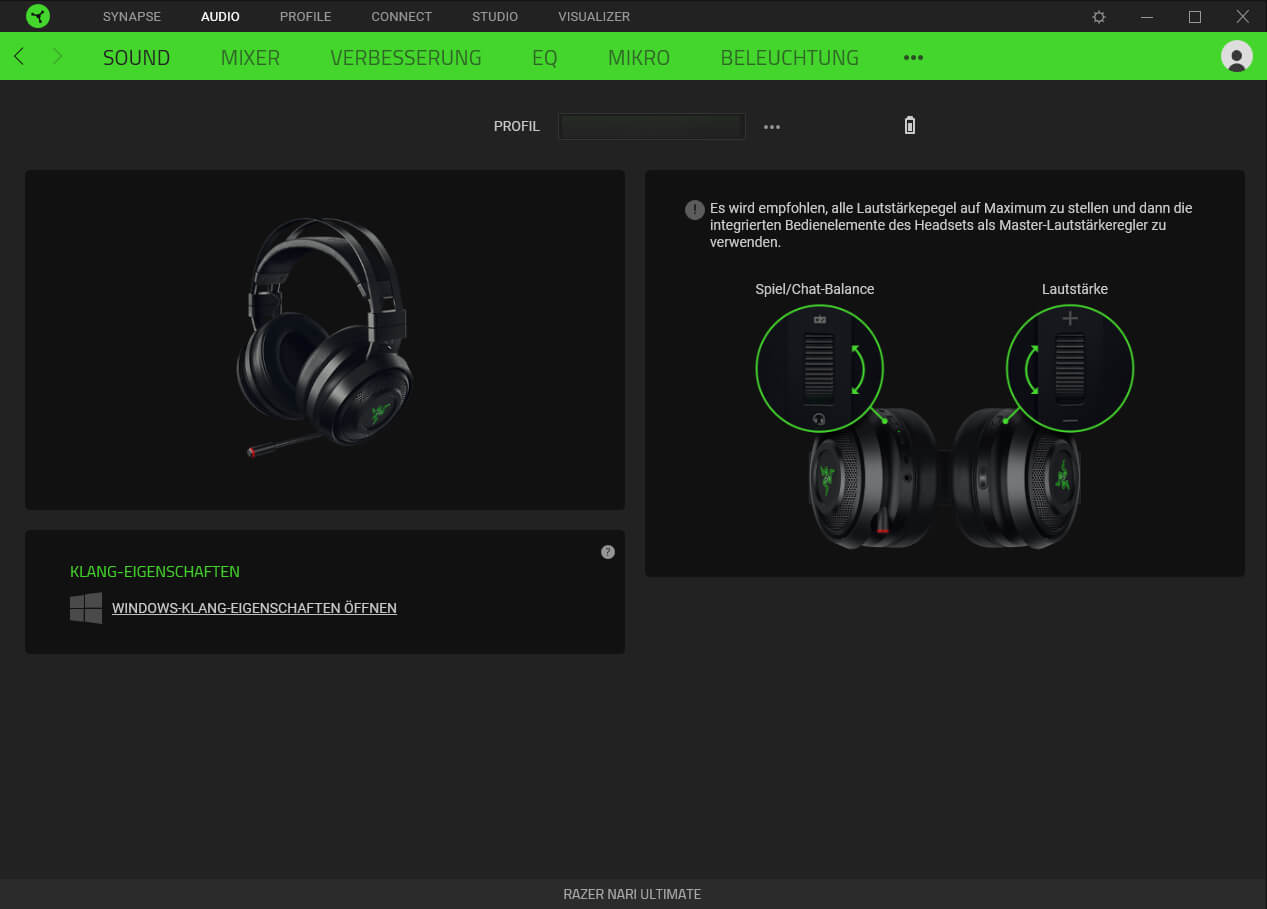Click the battery status icon
This screenshot has height=909, width=1267.
(x=909, y=126)
